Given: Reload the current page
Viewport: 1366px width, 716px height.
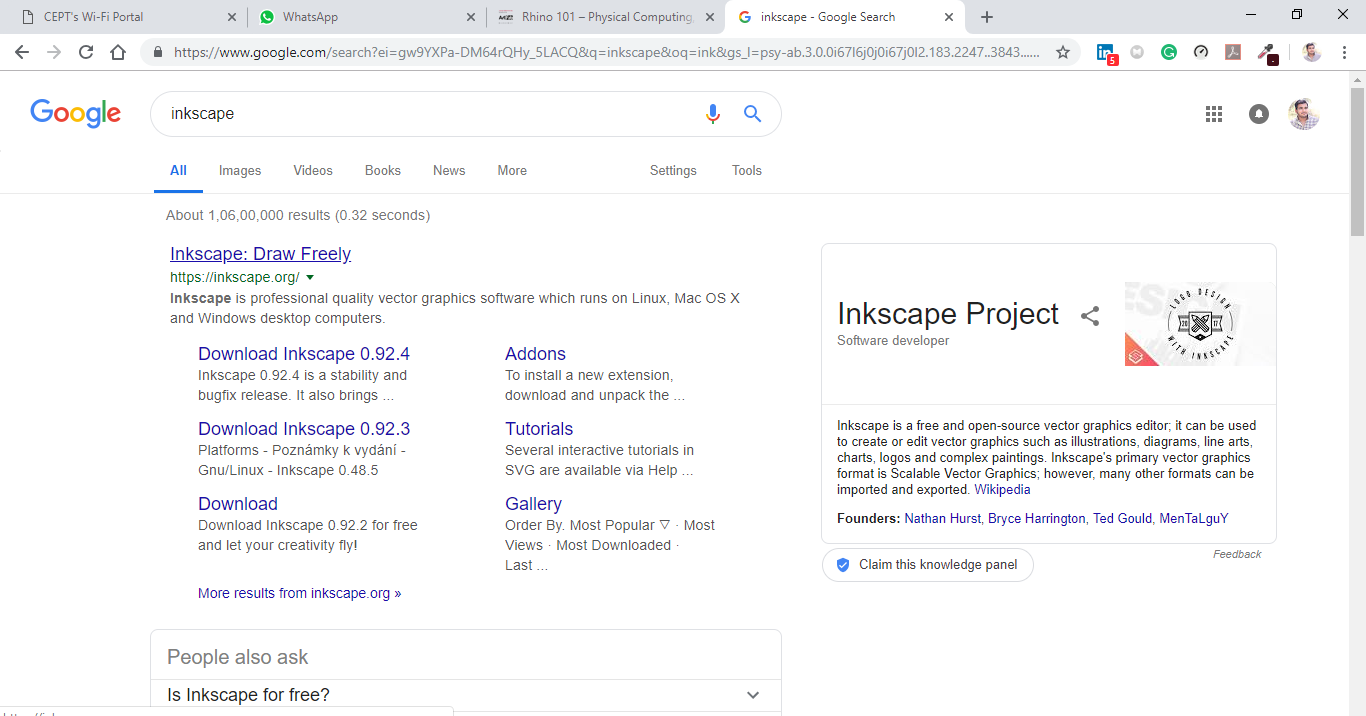Looking at the screenshot, I should 86,52.
